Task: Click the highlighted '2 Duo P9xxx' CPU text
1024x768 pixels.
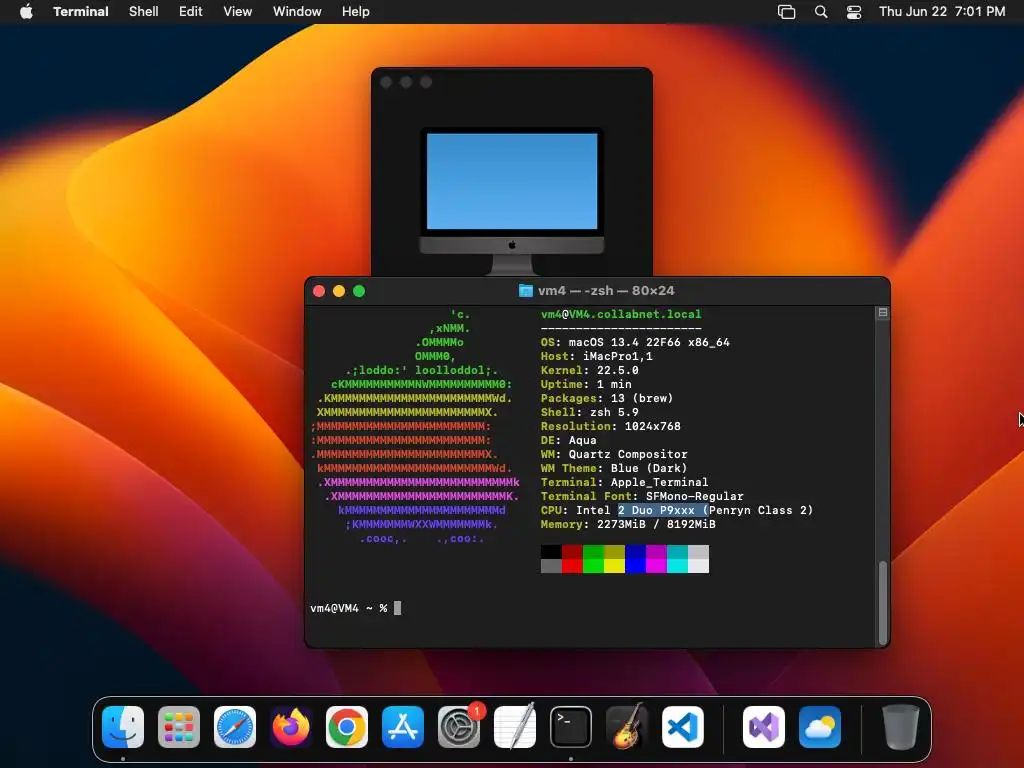Action: pos(663,511)
